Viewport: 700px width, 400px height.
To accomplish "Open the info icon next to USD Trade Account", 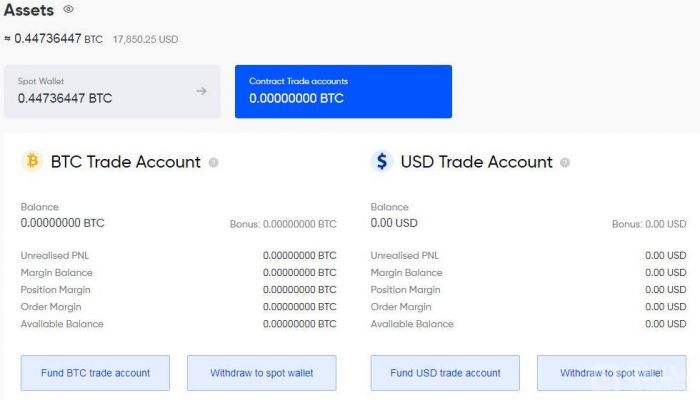I will (565, 162).
